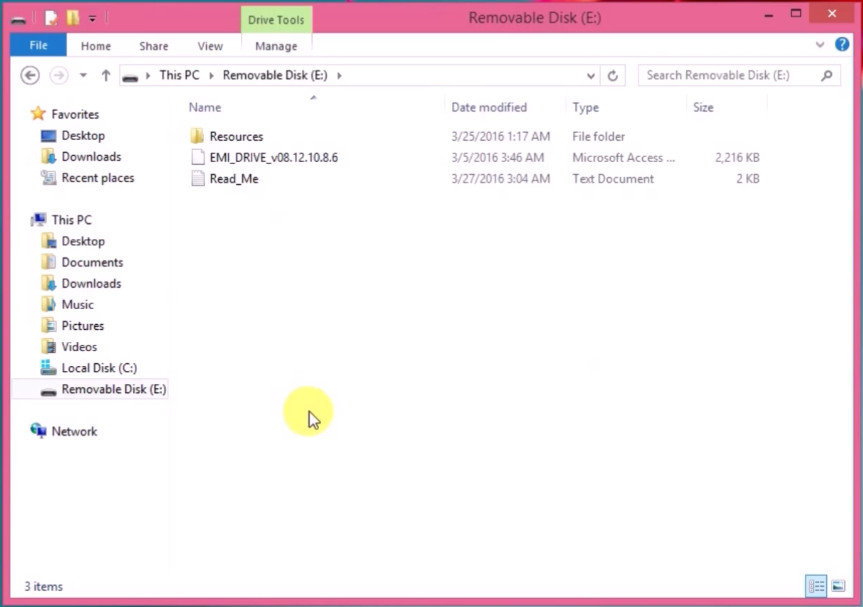Select the Resources folder icon
This screenshot has height=607, width=863.
[x=197, y=136]
